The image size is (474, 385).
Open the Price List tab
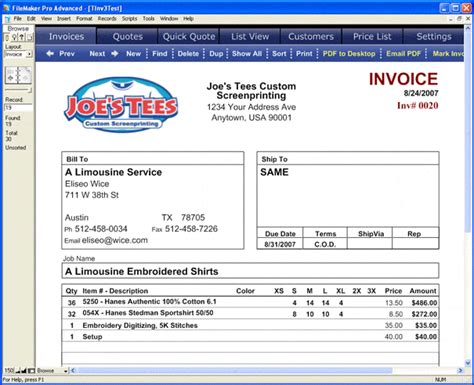[x=372, y=36]
